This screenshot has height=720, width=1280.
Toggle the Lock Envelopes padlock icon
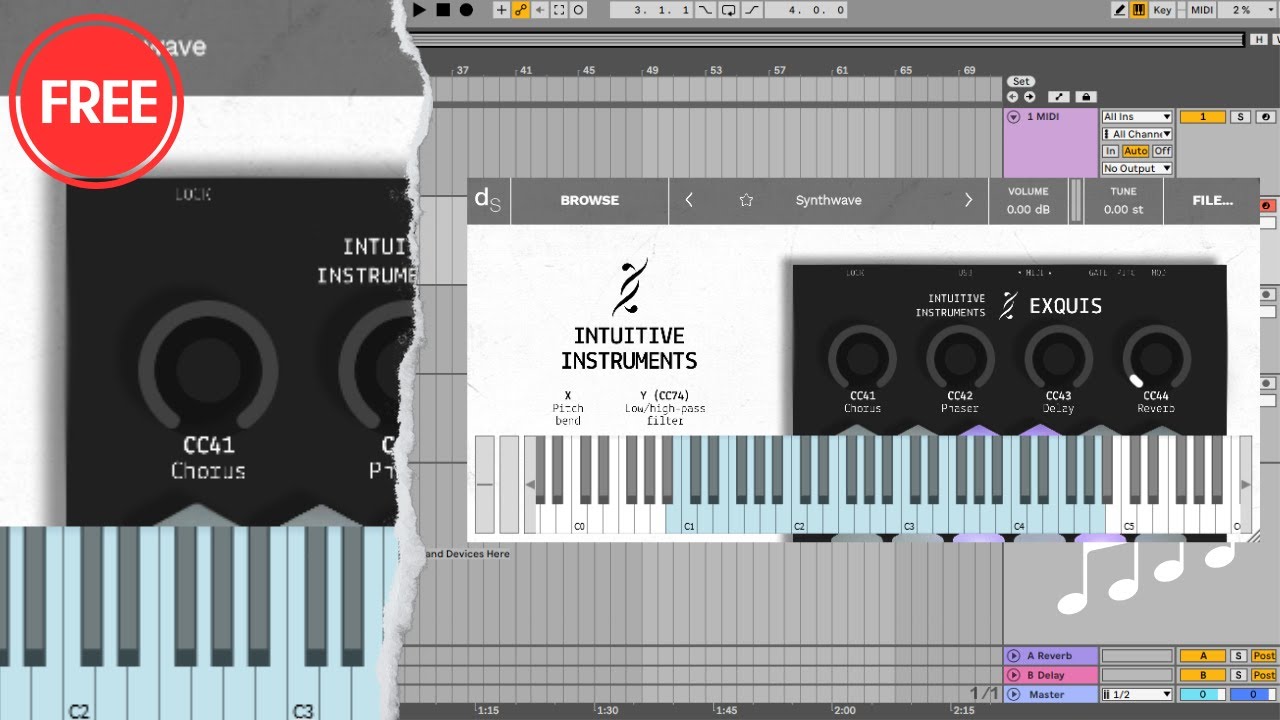(1086, 97)
